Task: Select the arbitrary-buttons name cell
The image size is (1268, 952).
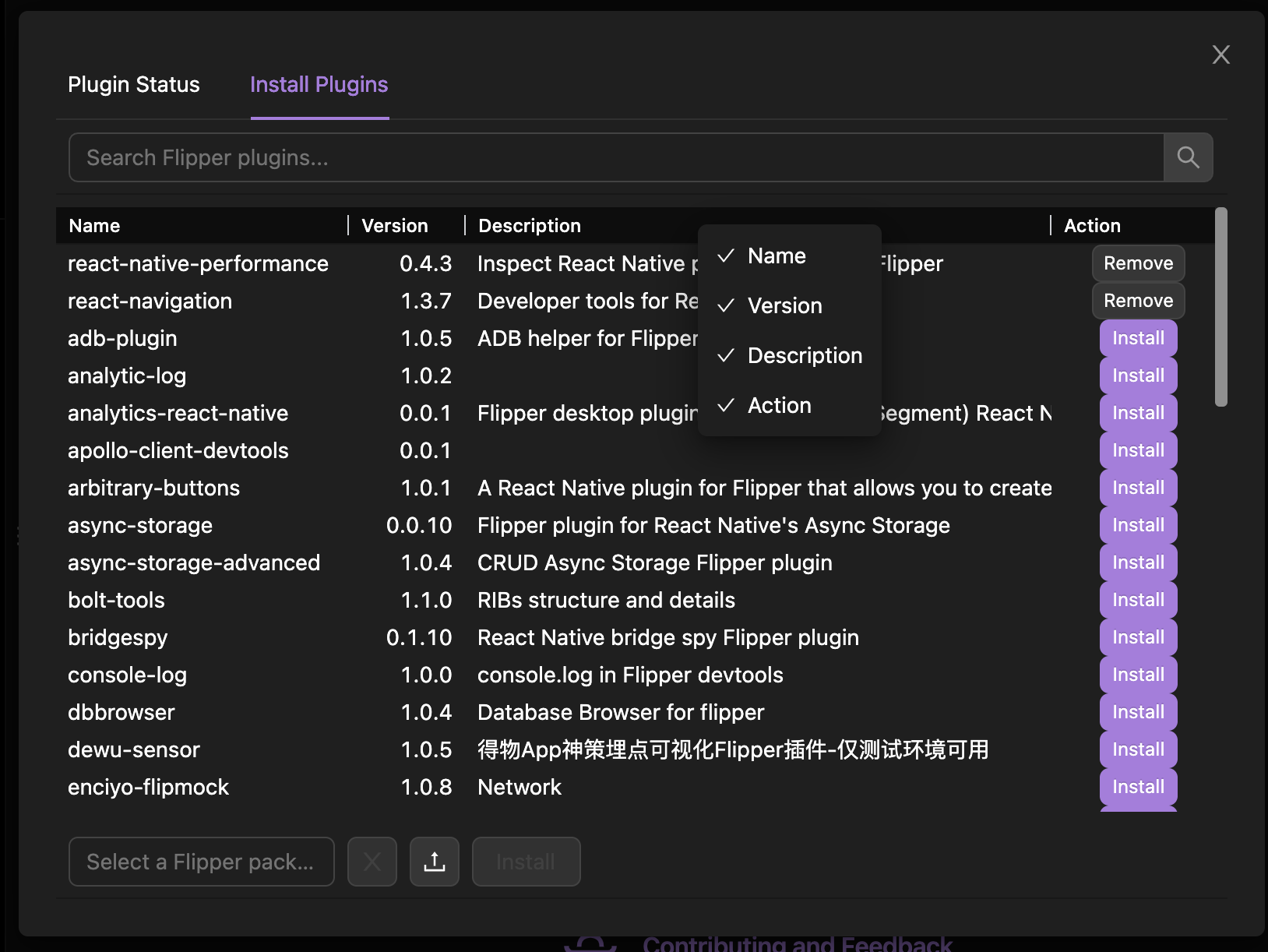Action: [x=153, y=488]
